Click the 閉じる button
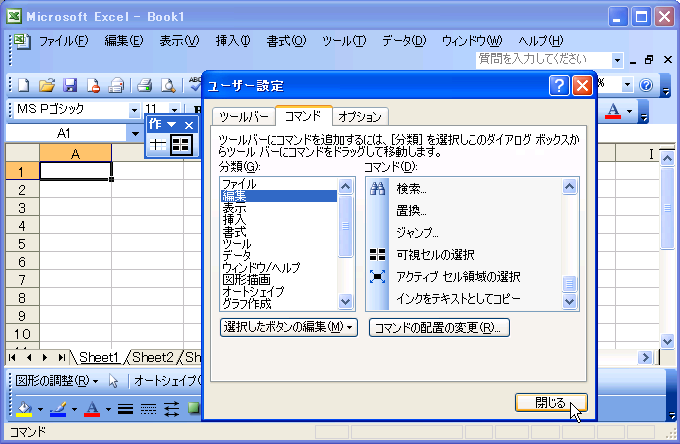The width and height of the screenshot is (680, 444). (x=551, y=403)
